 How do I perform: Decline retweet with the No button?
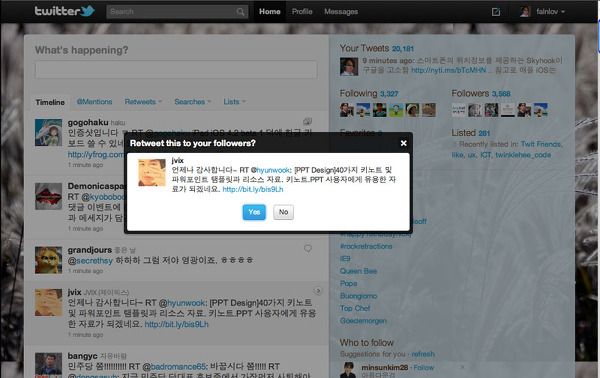click(x=284, y=212)
